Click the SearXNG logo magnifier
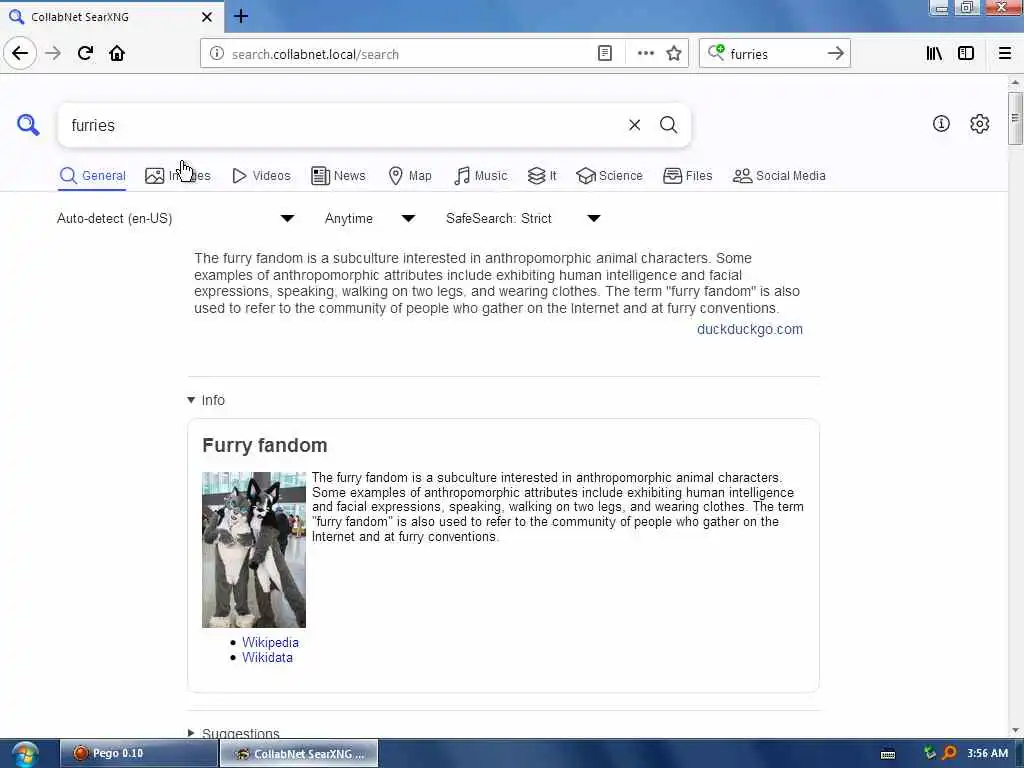The image size is (1024, 768). tap(28, 124)
